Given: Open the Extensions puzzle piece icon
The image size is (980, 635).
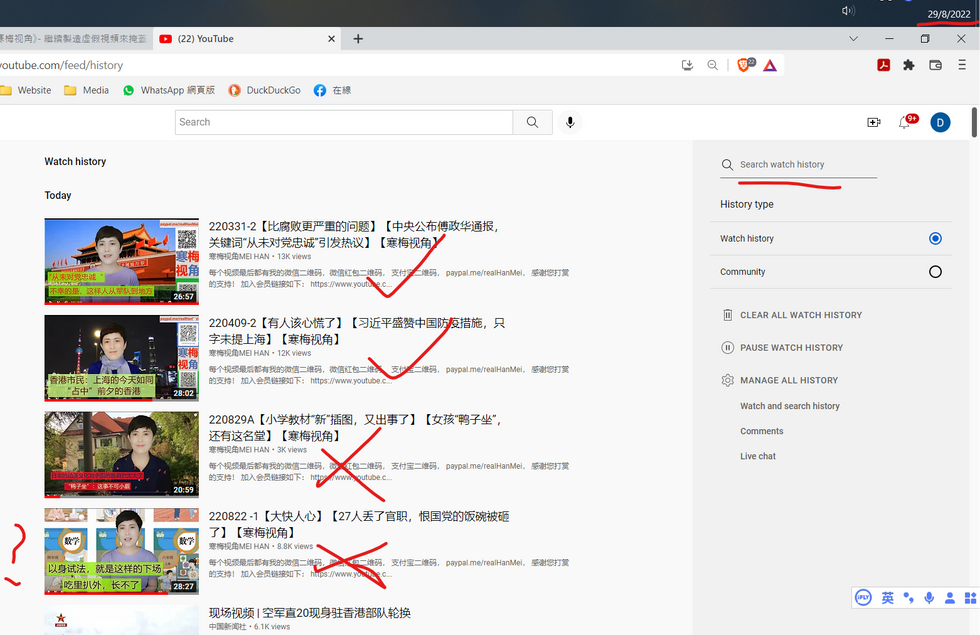Looking at the screenshot, I should click(909, 65).
